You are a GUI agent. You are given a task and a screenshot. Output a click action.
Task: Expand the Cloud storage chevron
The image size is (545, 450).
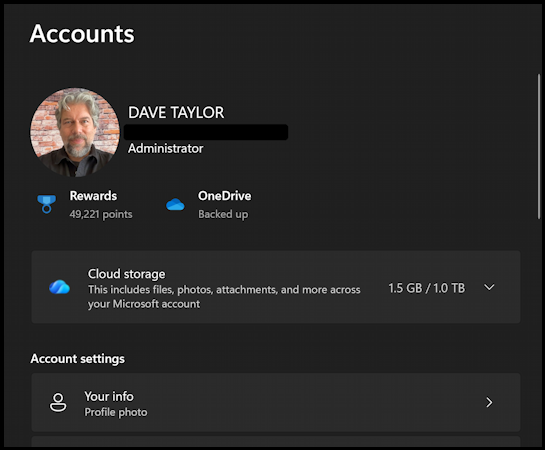(489, 287)
